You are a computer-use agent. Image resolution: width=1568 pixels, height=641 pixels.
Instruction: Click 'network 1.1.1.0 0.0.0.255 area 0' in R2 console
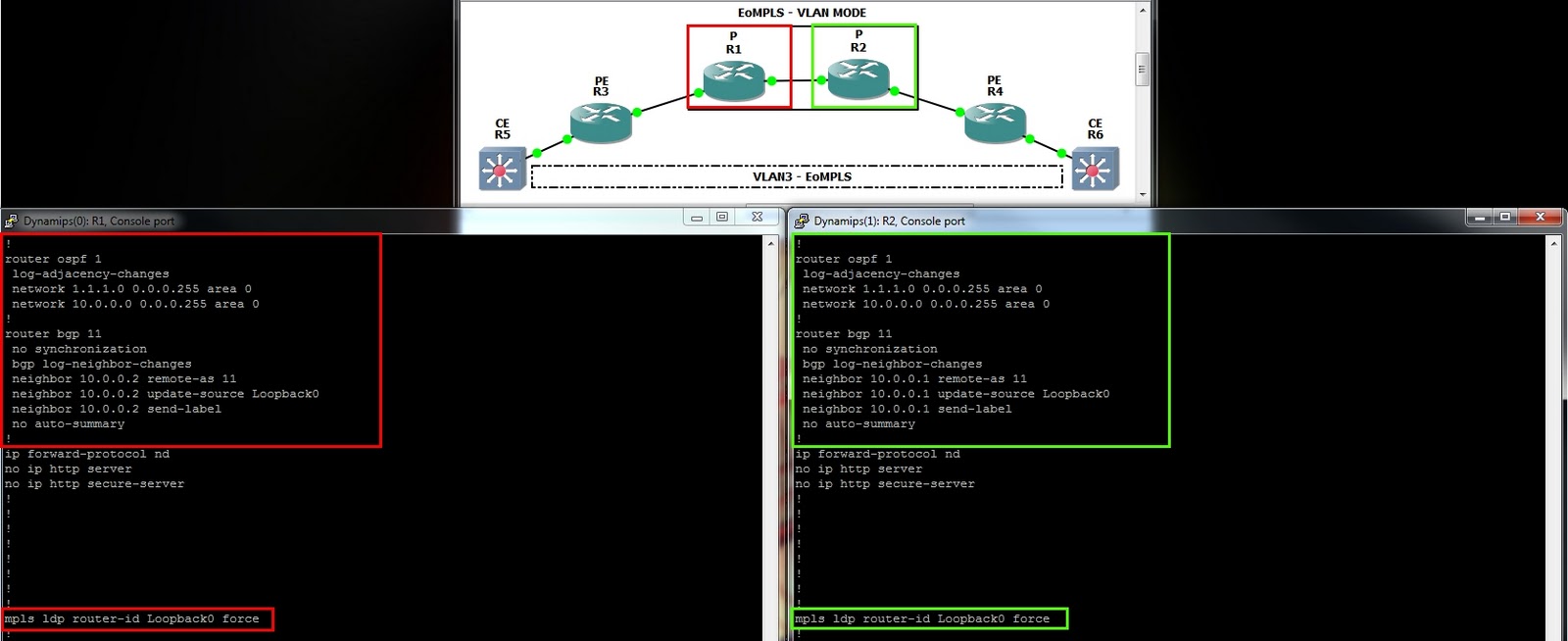922,289
